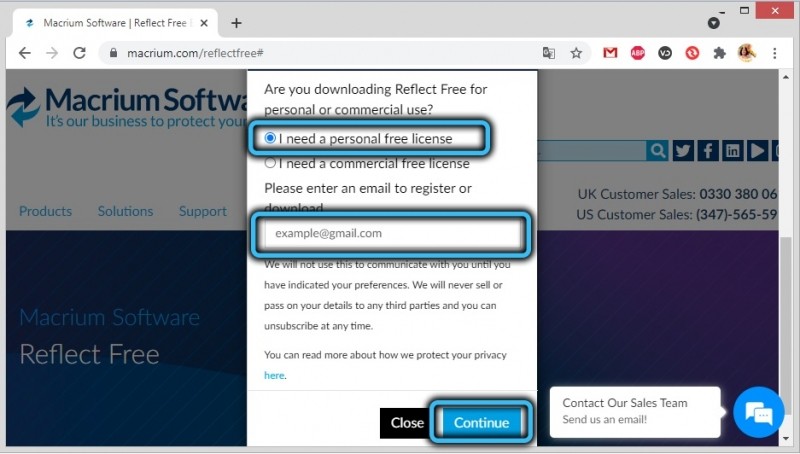The height and width of the screenshot is (454, 800).
Task: Click the Close button in the dialog
Action: point(407,423)
